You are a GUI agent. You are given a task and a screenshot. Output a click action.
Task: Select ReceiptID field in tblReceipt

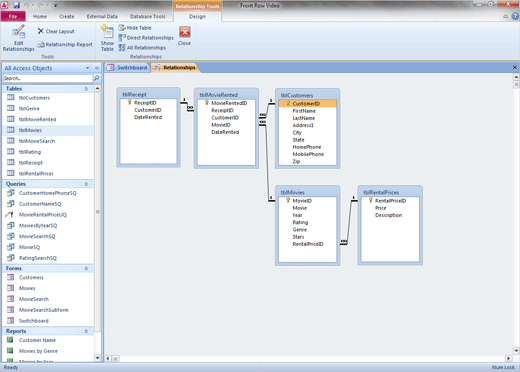tap(145, 103)
